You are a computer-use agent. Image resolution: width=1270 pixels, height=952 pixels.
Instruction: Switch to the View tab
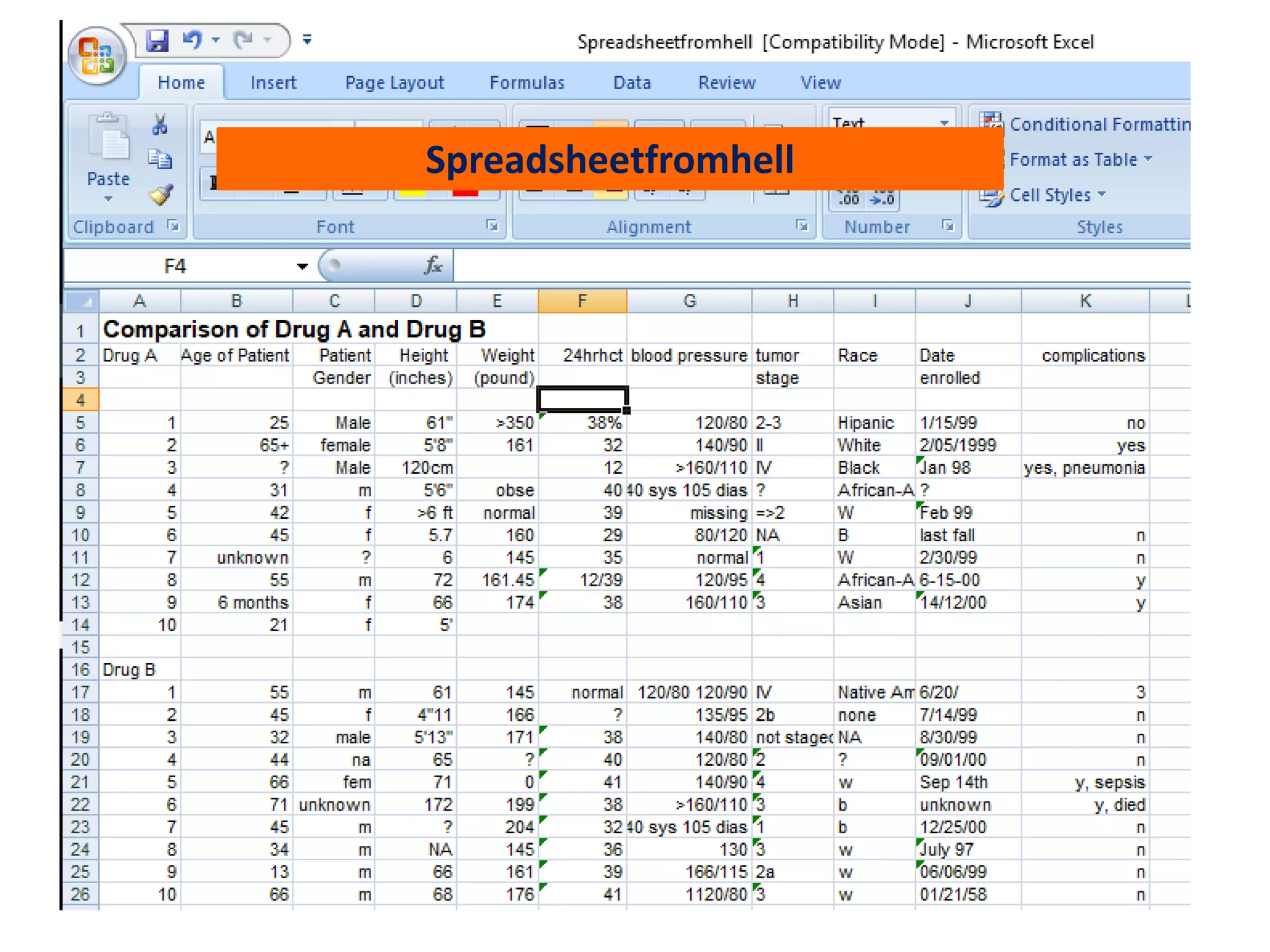[x=820, y=82]
